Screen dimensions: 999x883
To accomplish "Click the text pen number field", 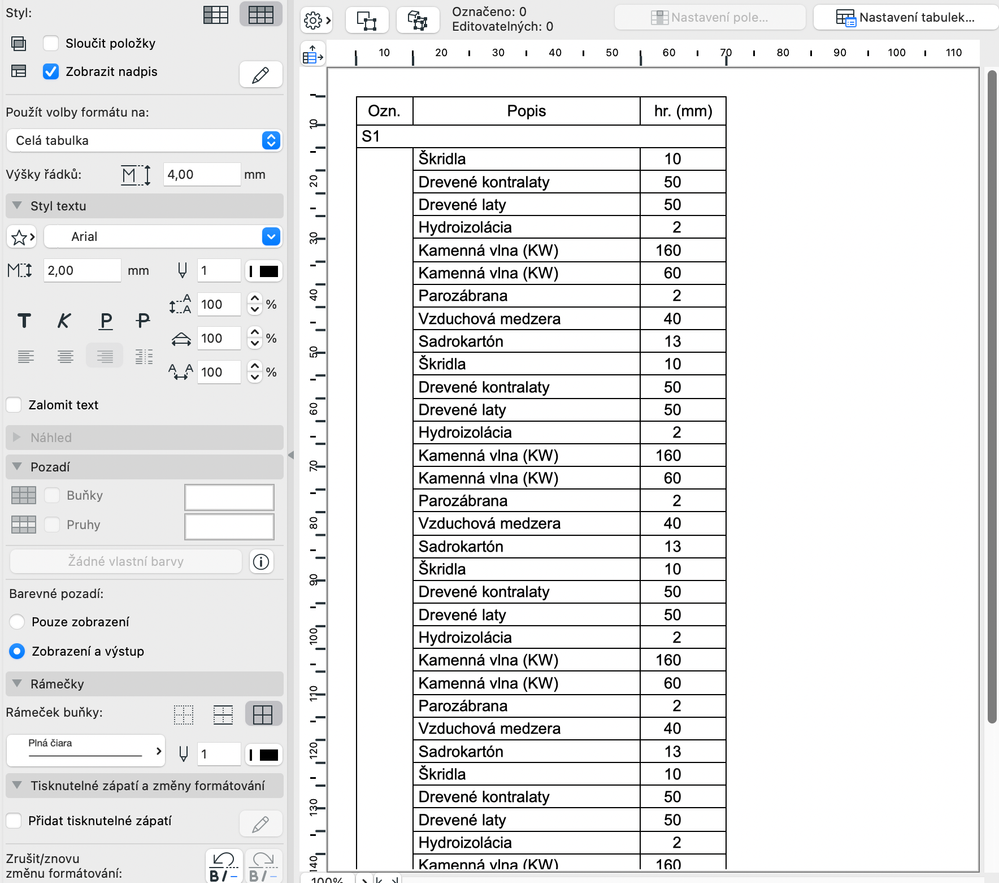I will coord(219,271).
